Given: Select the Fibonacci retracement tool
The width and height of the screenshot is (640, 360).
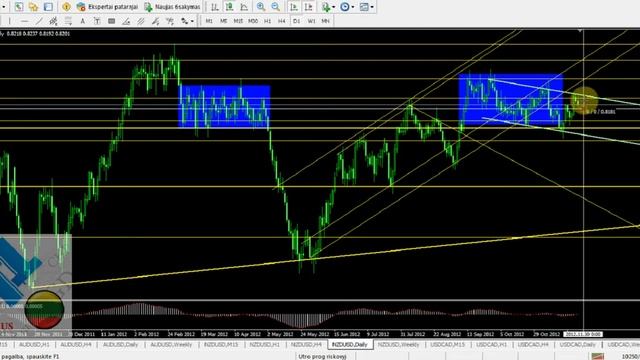Looking at the screenshot, I should click(x=68, y=21).
